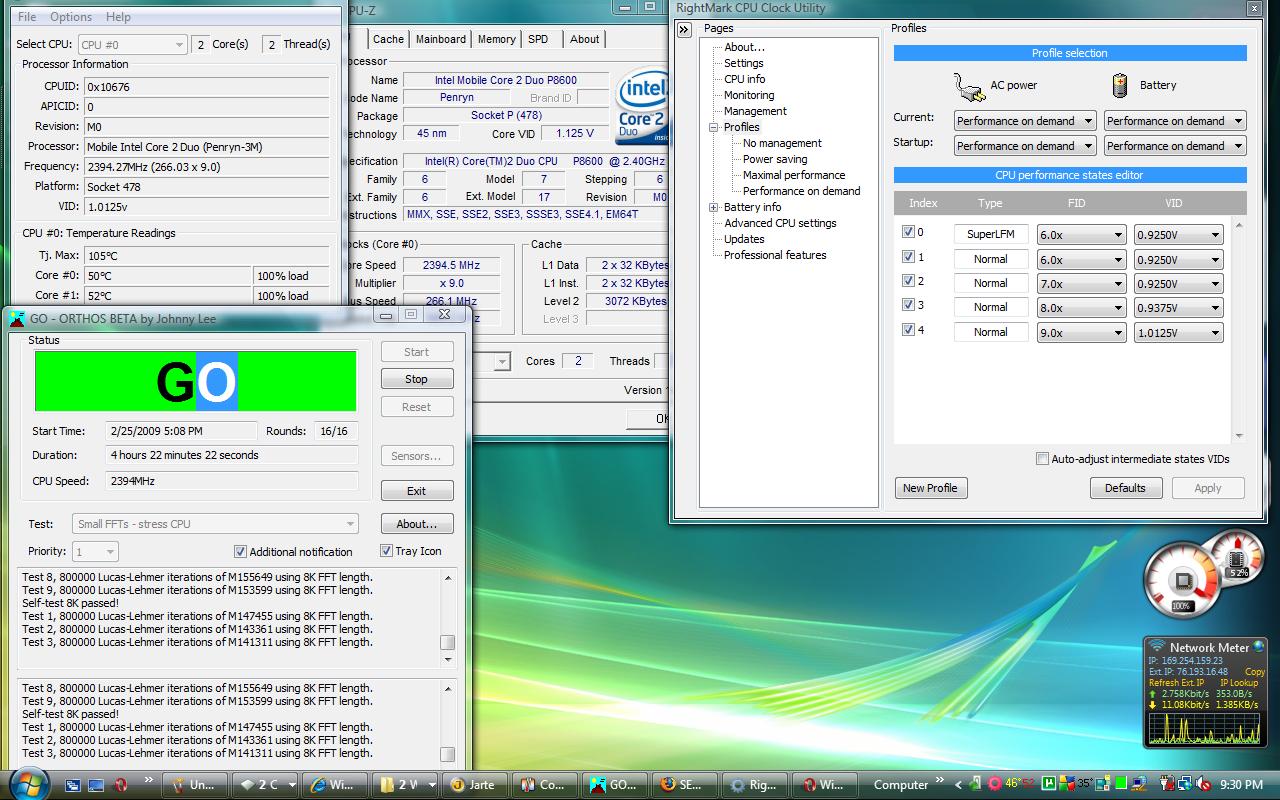The width and height of the screenshot is (1280, 800).
Task: Click the AC power plug icon in RightMark
Action: point(968,86)
